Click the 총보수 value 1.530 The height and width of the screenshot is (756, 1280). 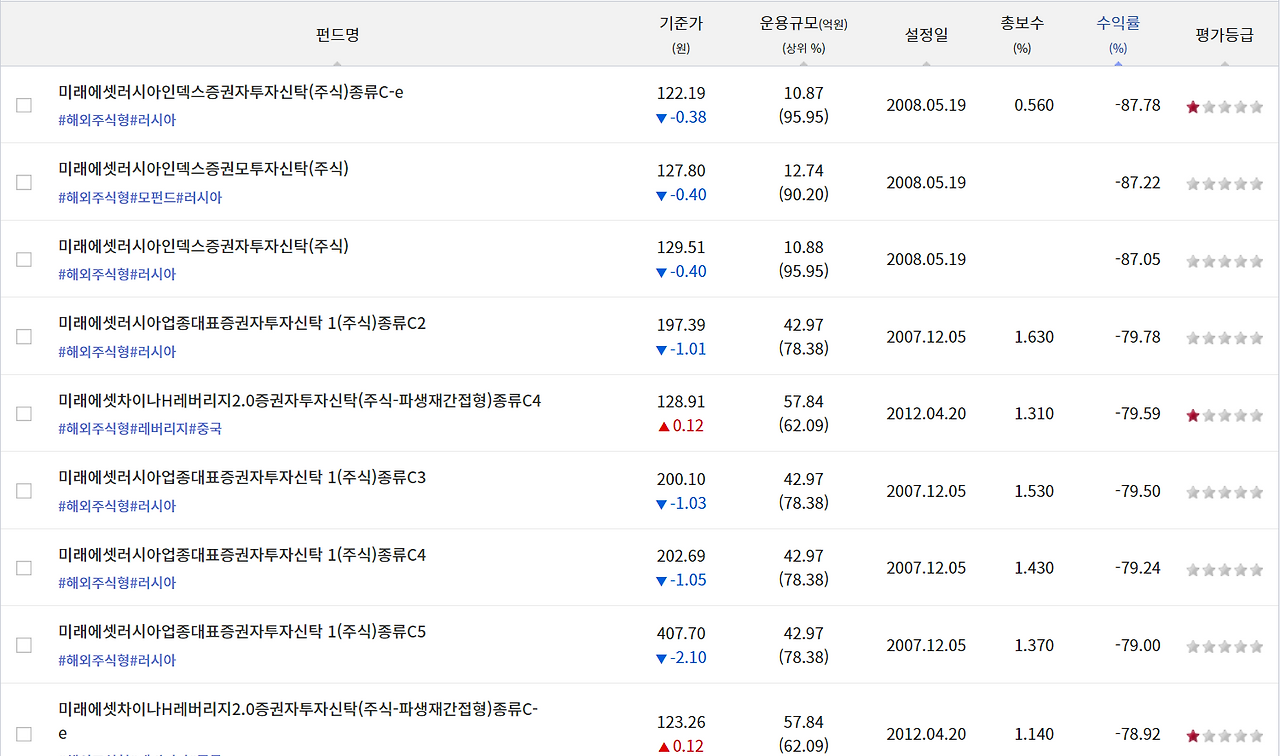(1034, 491)
